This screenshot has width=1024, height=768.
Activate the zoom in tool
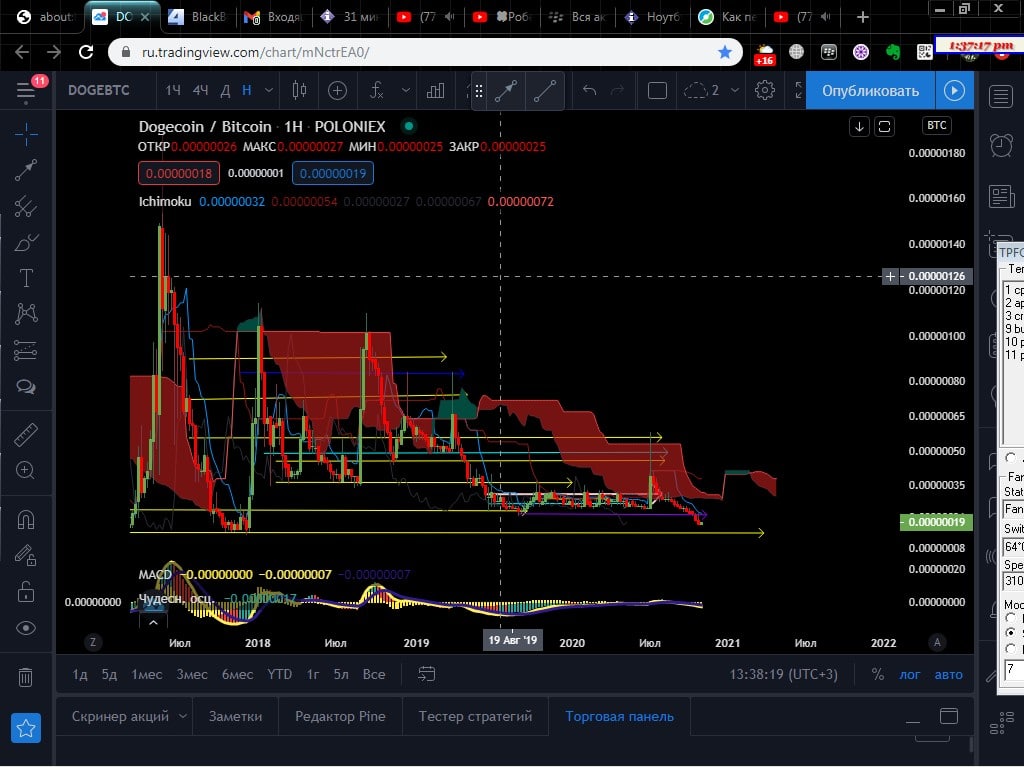(x=26, y=470)
